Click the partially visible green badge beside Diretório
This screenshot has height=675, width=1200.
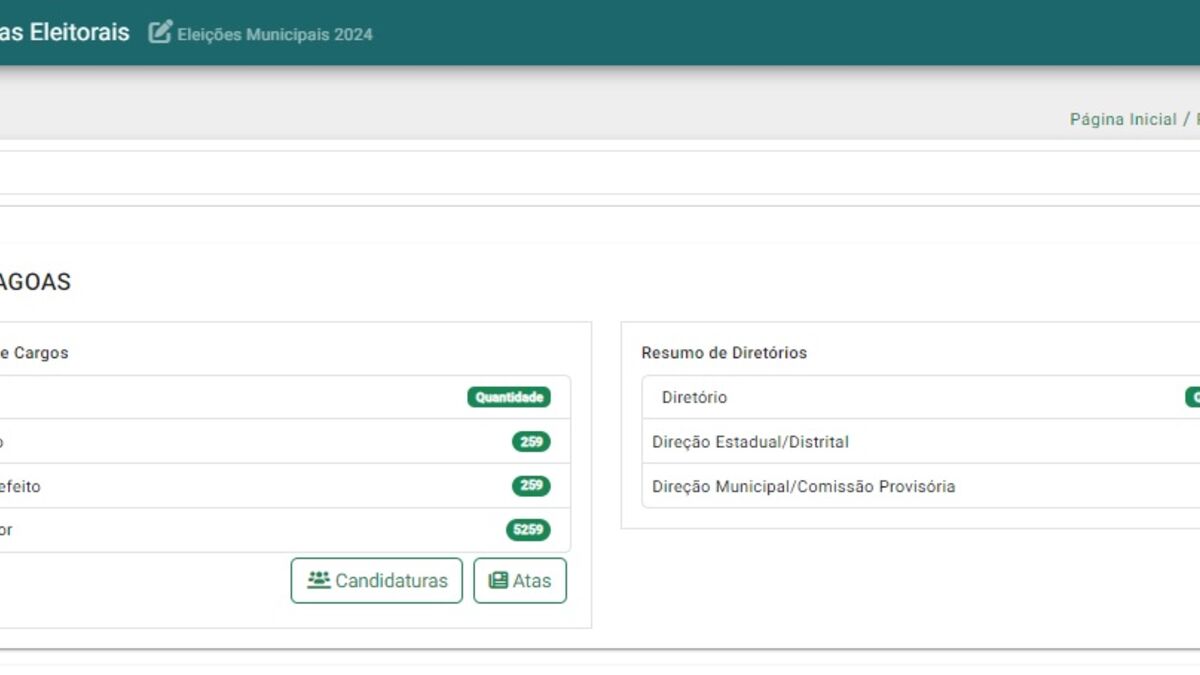tap(1193, 397)
